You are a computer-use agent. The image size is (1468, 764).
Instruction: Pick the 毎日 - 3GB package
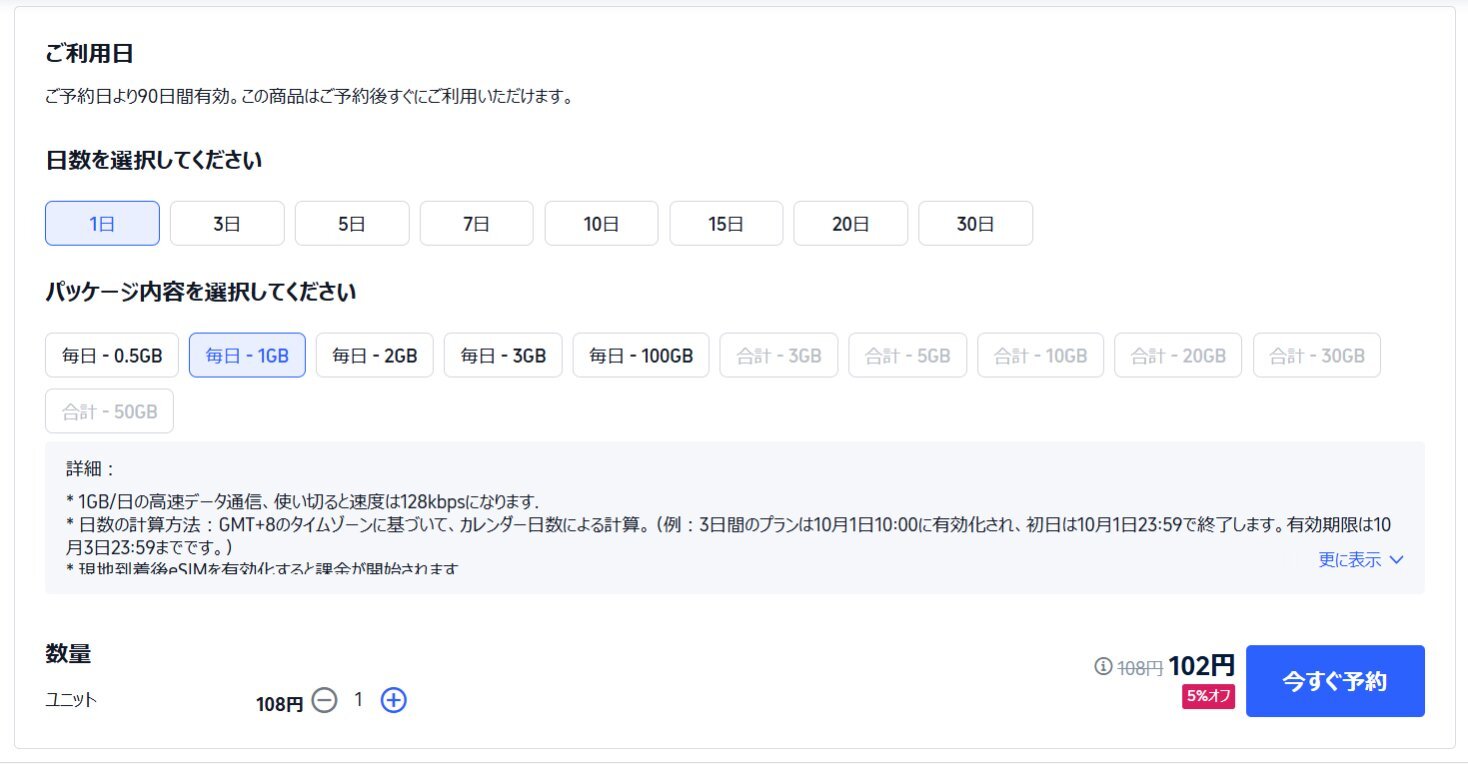coord(503,355)
